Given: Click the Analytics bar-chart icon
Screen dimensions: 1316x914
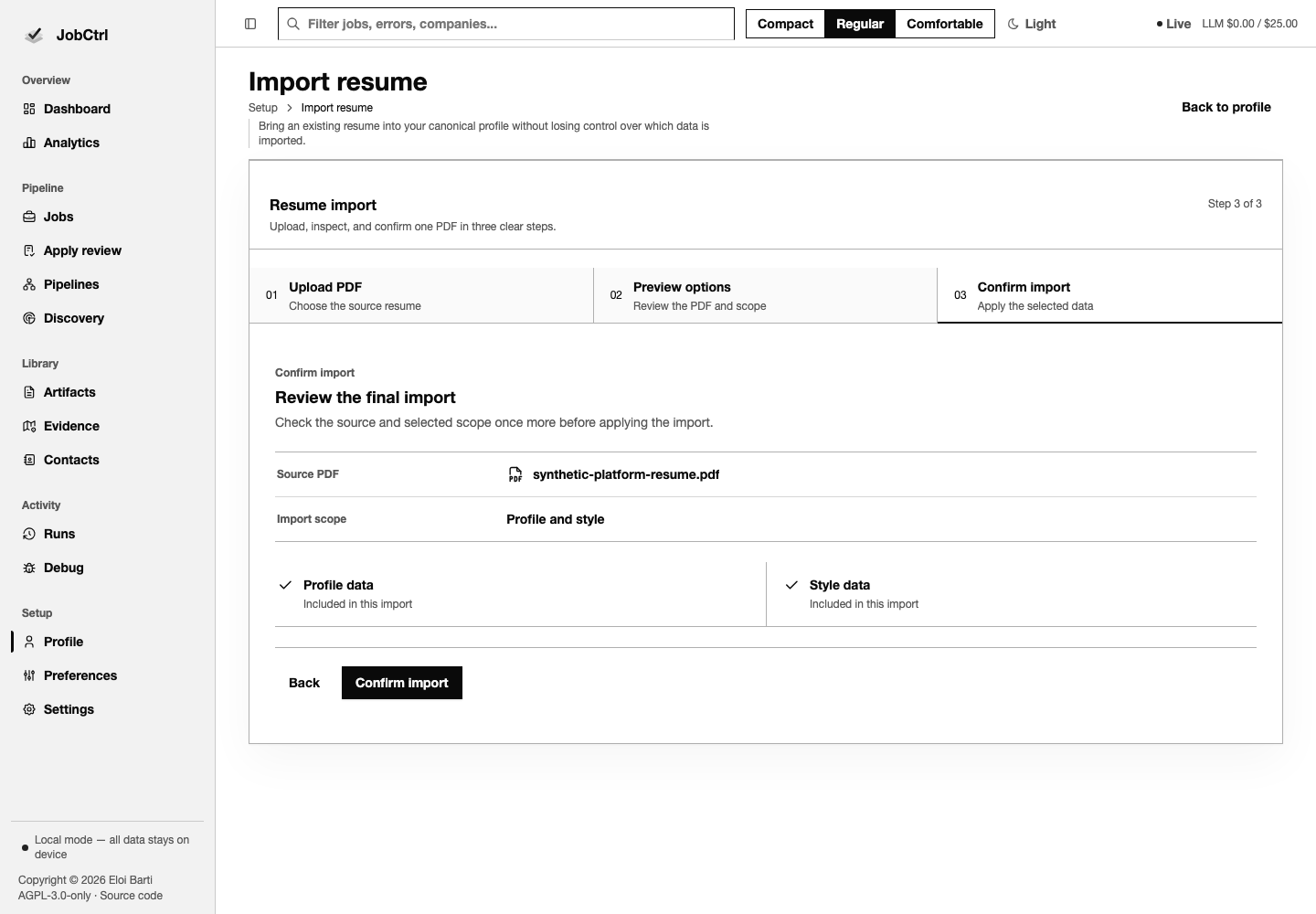Looking at the screenshot, I should (29, 143).
